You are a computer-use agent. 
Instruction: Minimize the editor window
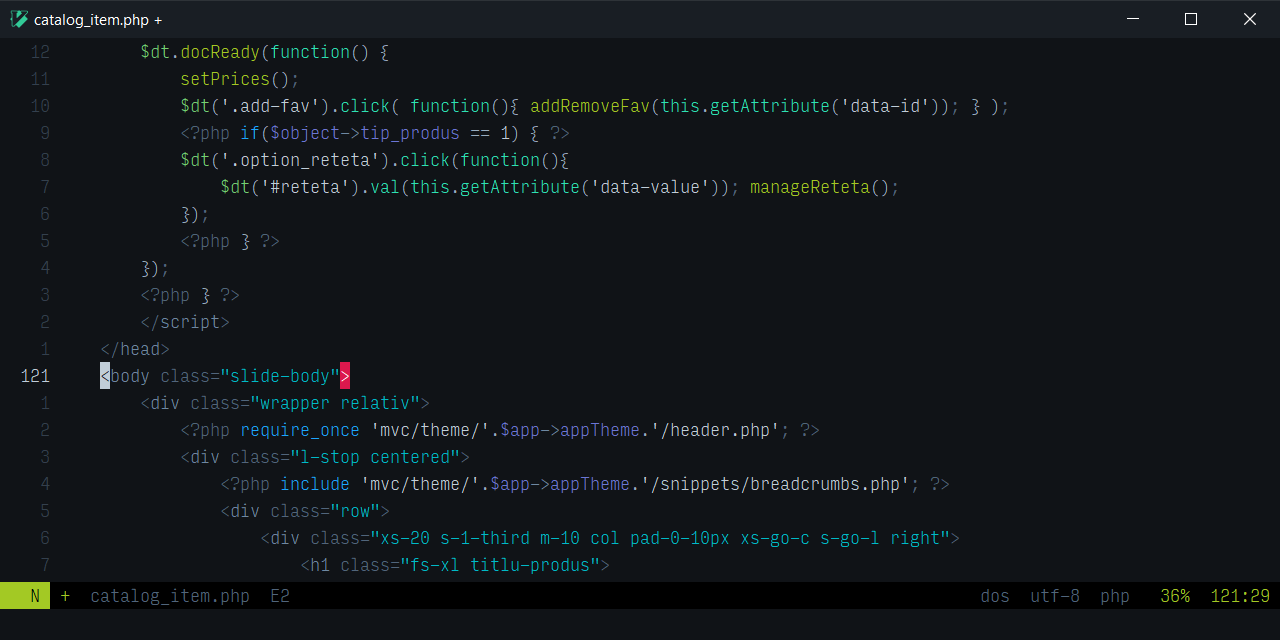tap(1133, 19)
